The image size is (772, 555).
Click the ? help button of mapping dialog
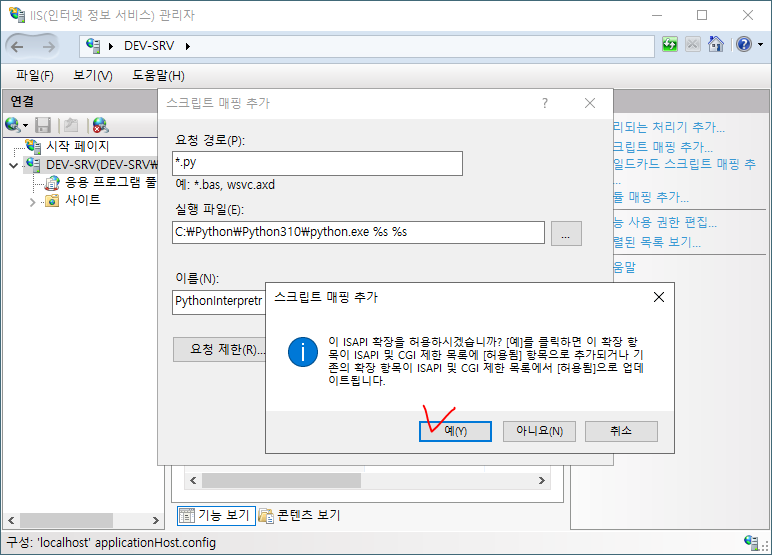click(545, 103)
